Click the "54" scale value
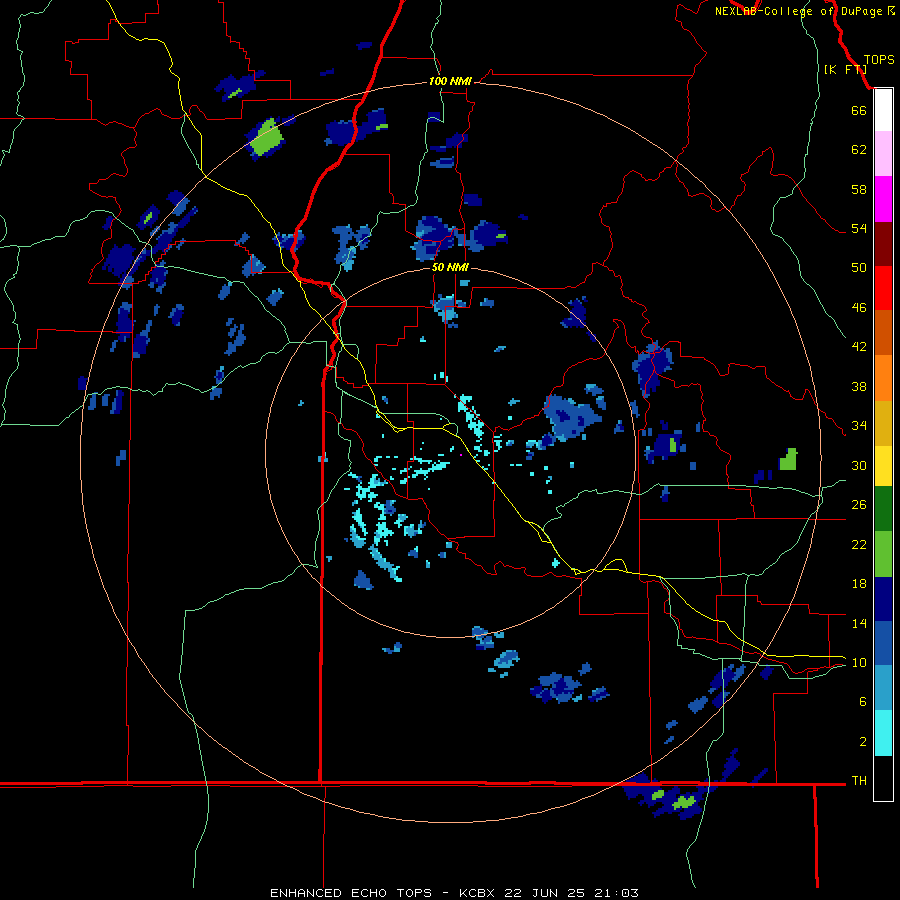Screen dimensions: 900x900 (859, 228)
